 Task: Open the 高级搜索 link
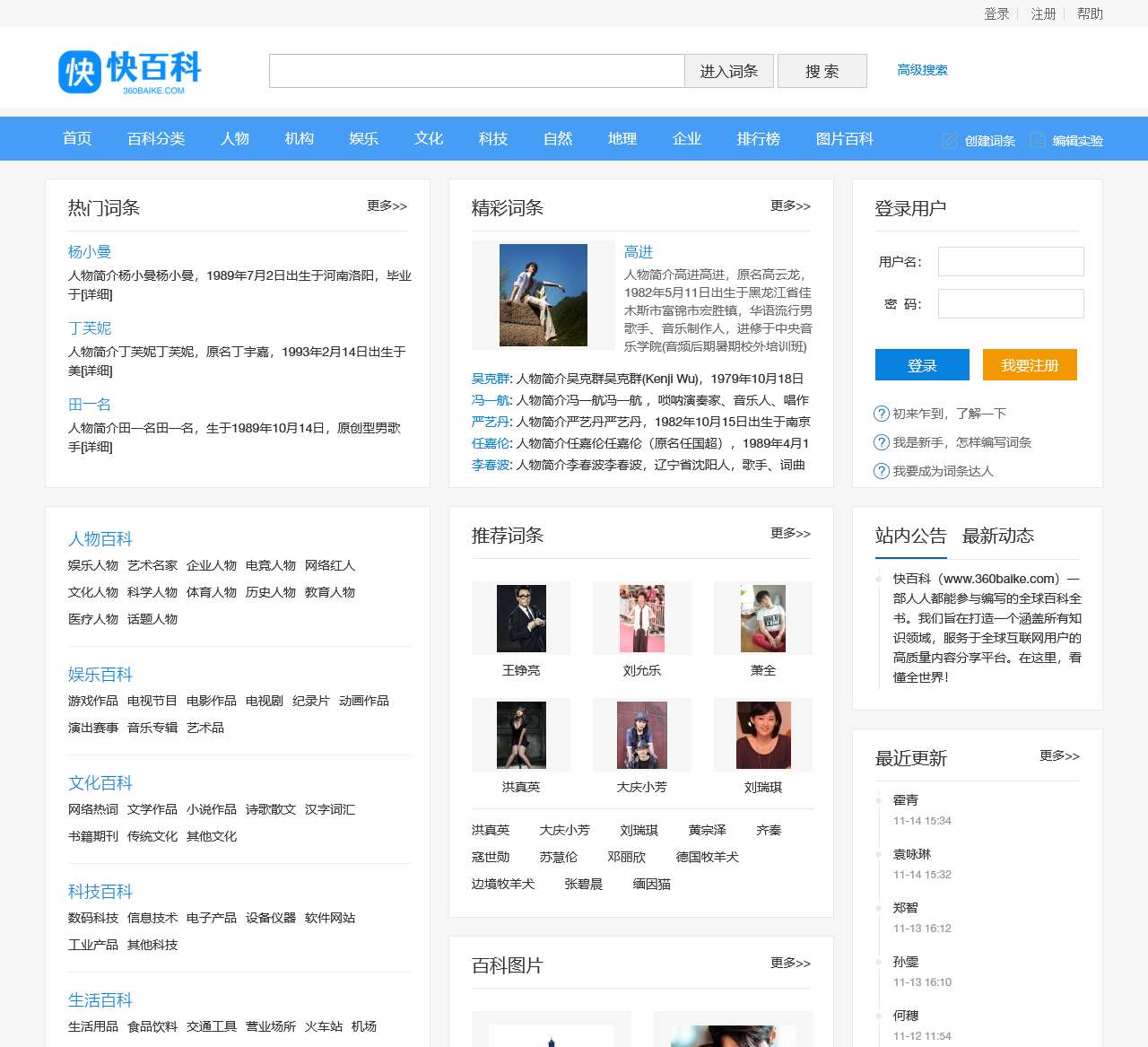(923, 70)
